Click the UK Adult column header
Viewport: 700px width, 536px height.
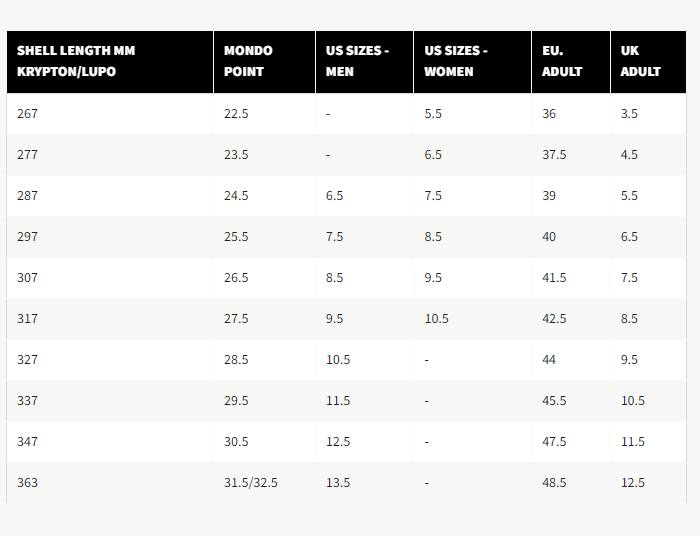click(640, 61)
